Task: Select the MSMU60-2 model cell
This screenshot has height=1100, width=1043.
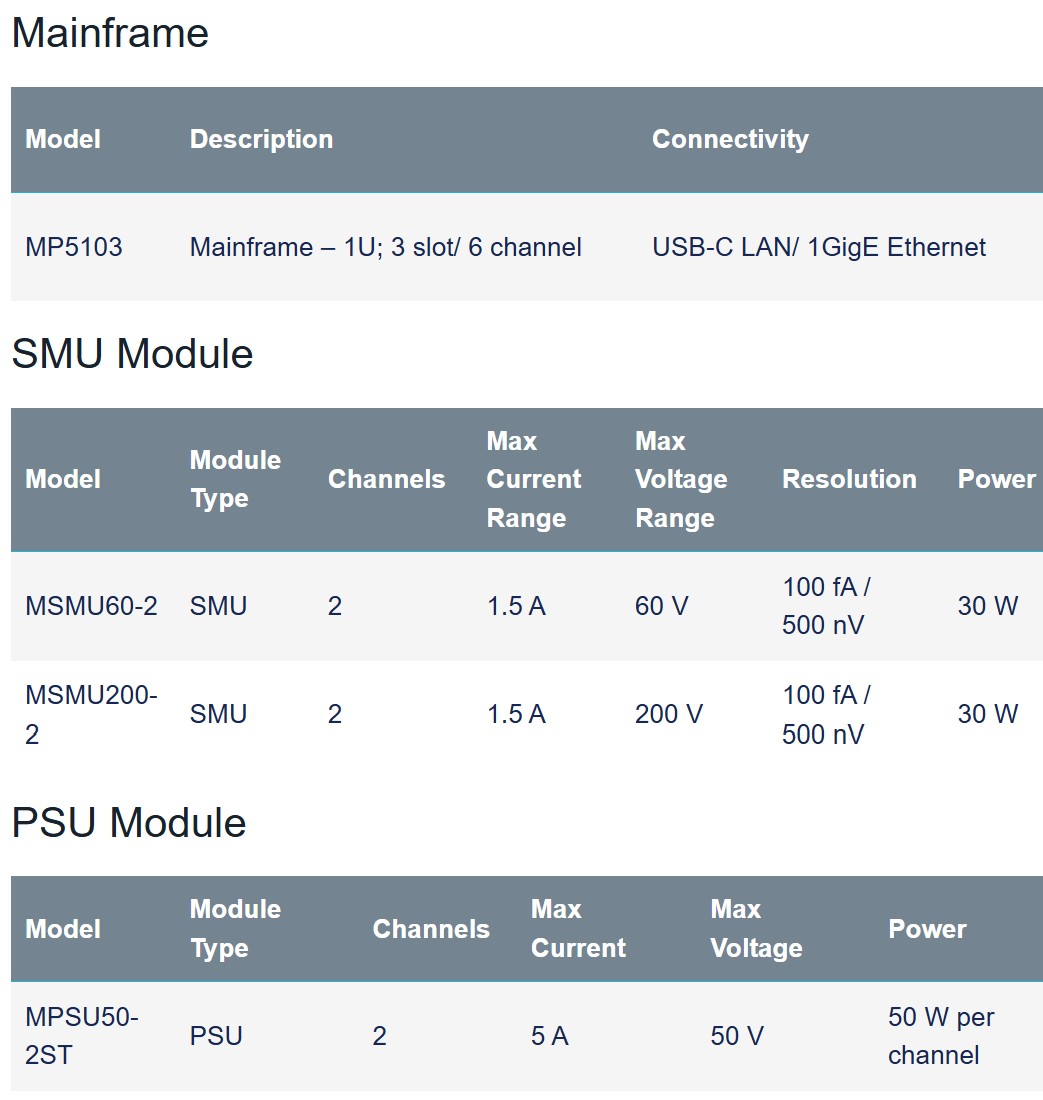Action: click(91, 605)
